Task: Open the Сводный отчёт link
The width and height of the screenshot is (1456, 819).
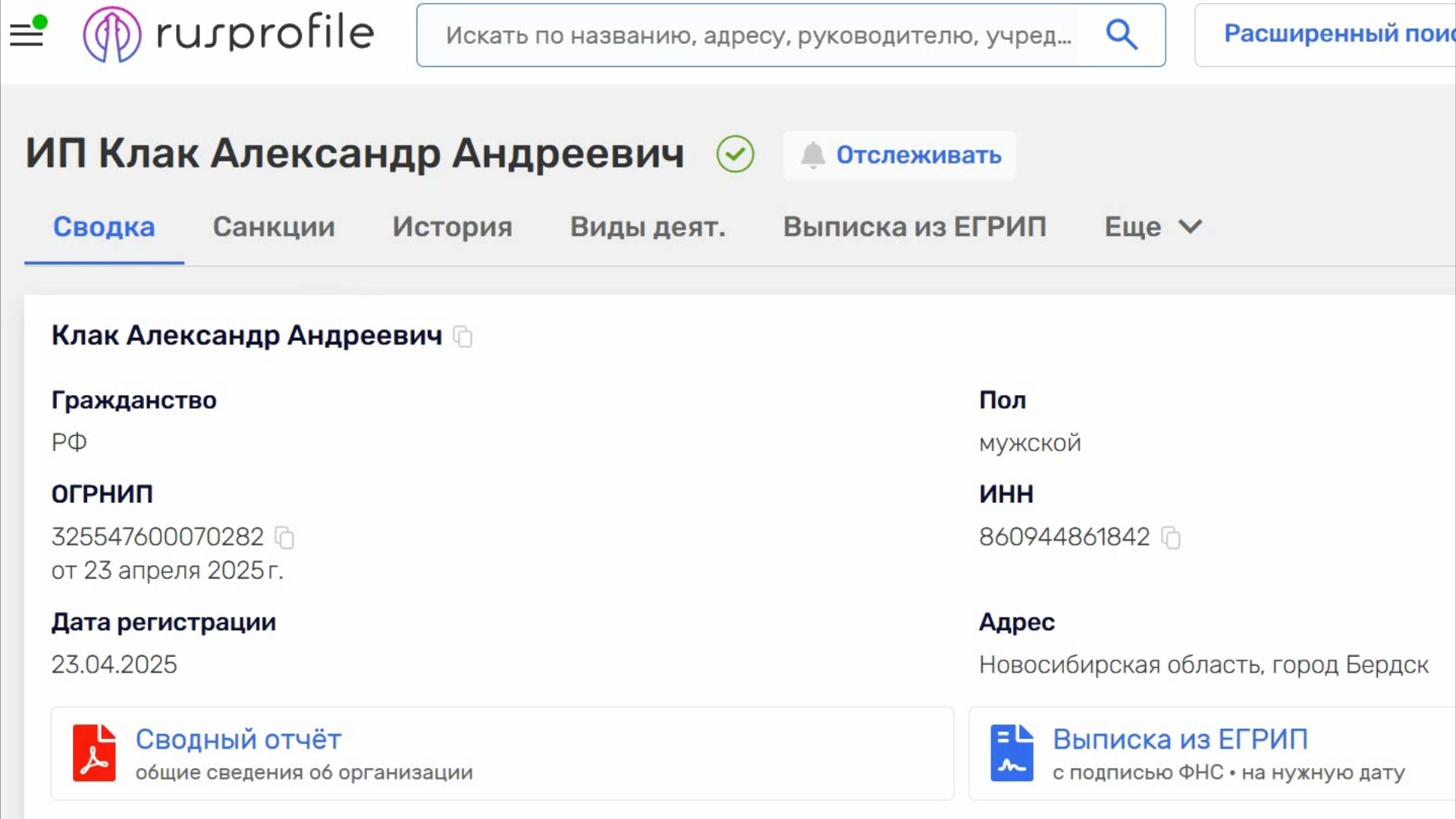Action: point(238,739)
